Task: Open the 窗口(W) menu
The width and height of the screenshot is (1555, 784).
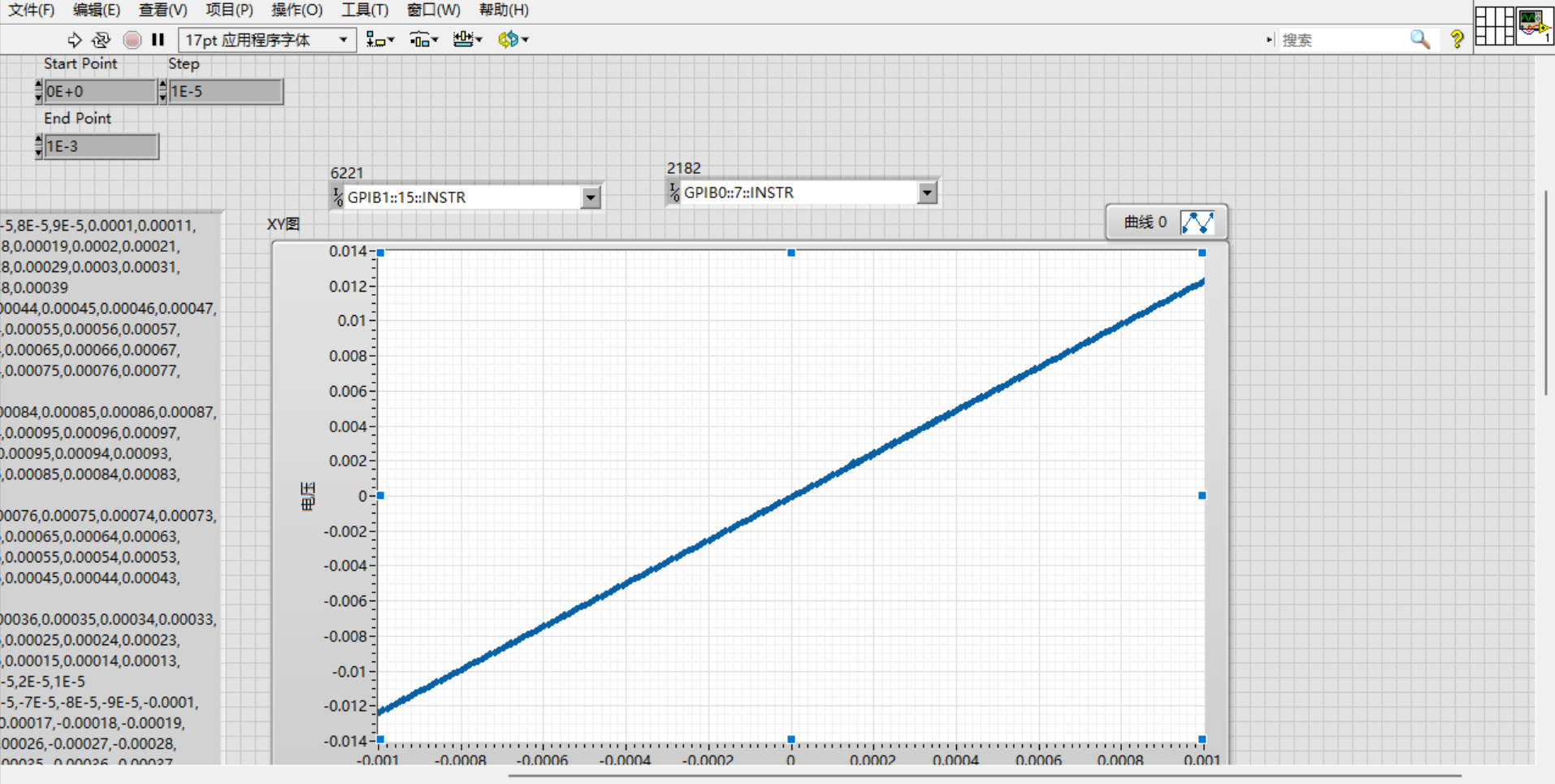Action: (433, 10)
